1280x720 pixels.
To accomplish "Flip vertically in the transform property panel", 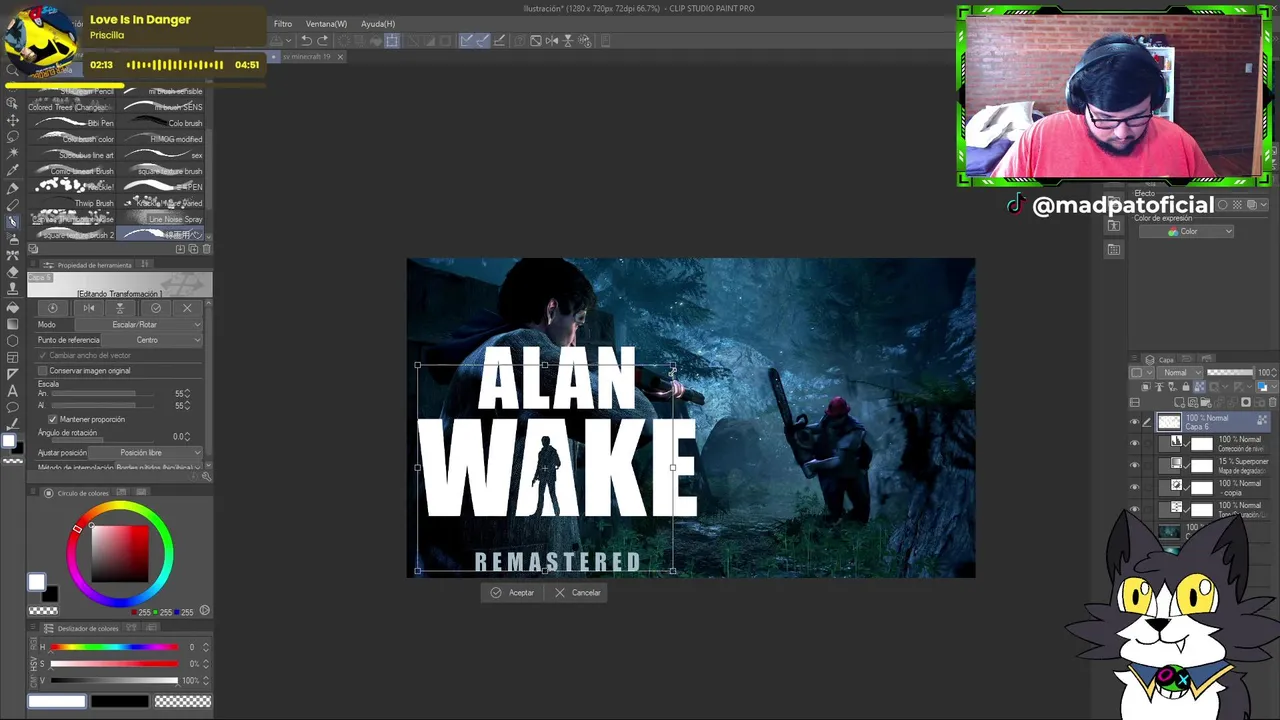I will [x=120, y=308].
